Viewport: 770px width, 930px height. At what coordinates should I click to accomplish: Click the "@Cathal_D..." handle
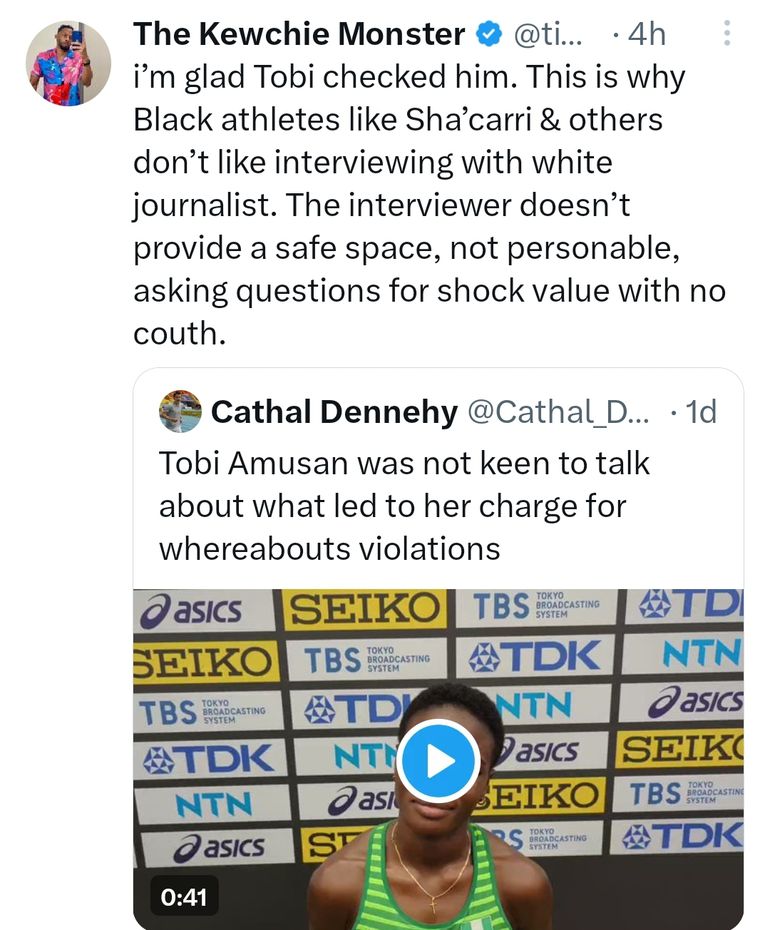click(x=558, y=411)
